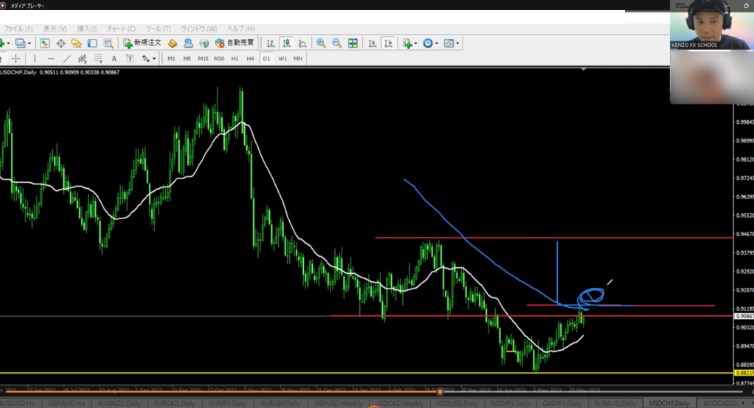Screen dimensions: 754x408
Task: Select the MN timeframe
Action: (x=298, y=58)
